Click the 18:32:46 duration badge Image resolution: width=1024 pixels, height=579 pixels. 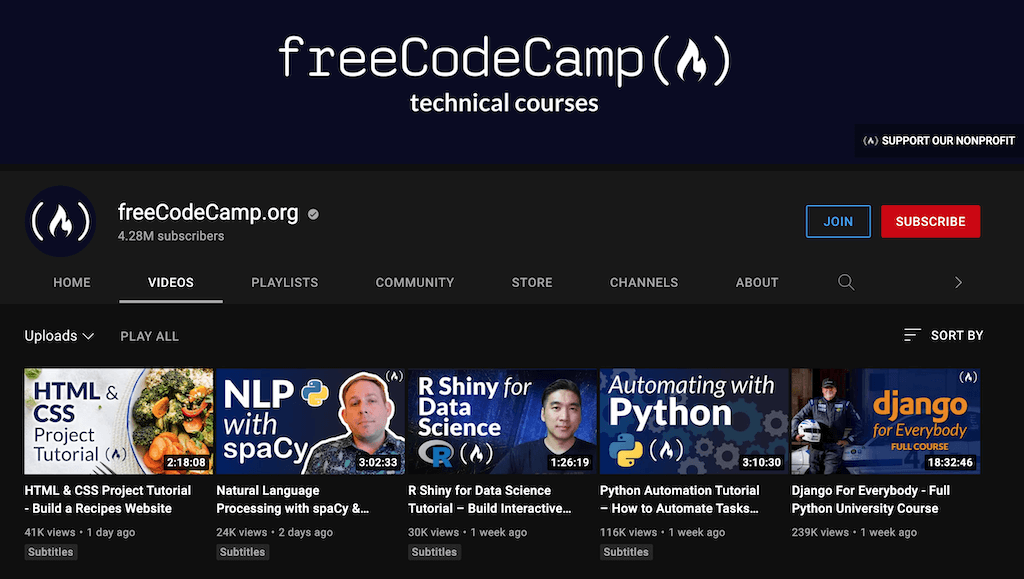click(x=950, y=462)
